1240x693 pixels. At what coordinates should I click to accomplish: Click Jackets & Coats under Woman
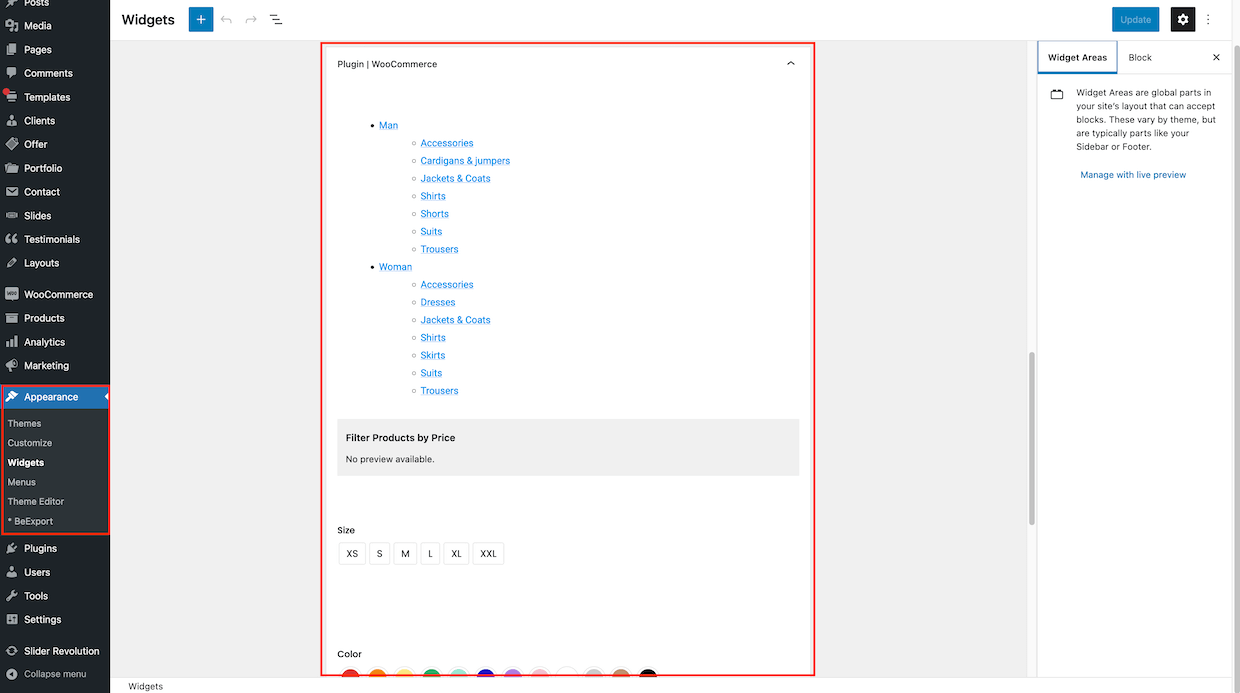[x=455, y=320]
